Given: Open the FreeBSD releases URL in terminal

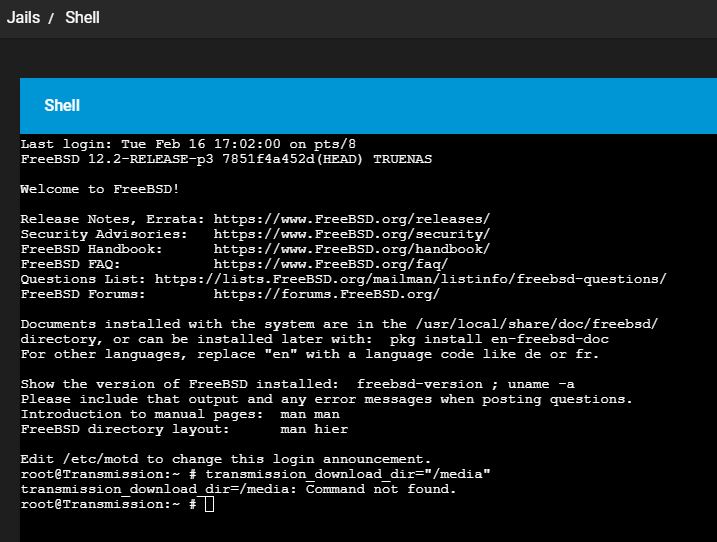Looking at the screenshot, I should coord(352,219).
